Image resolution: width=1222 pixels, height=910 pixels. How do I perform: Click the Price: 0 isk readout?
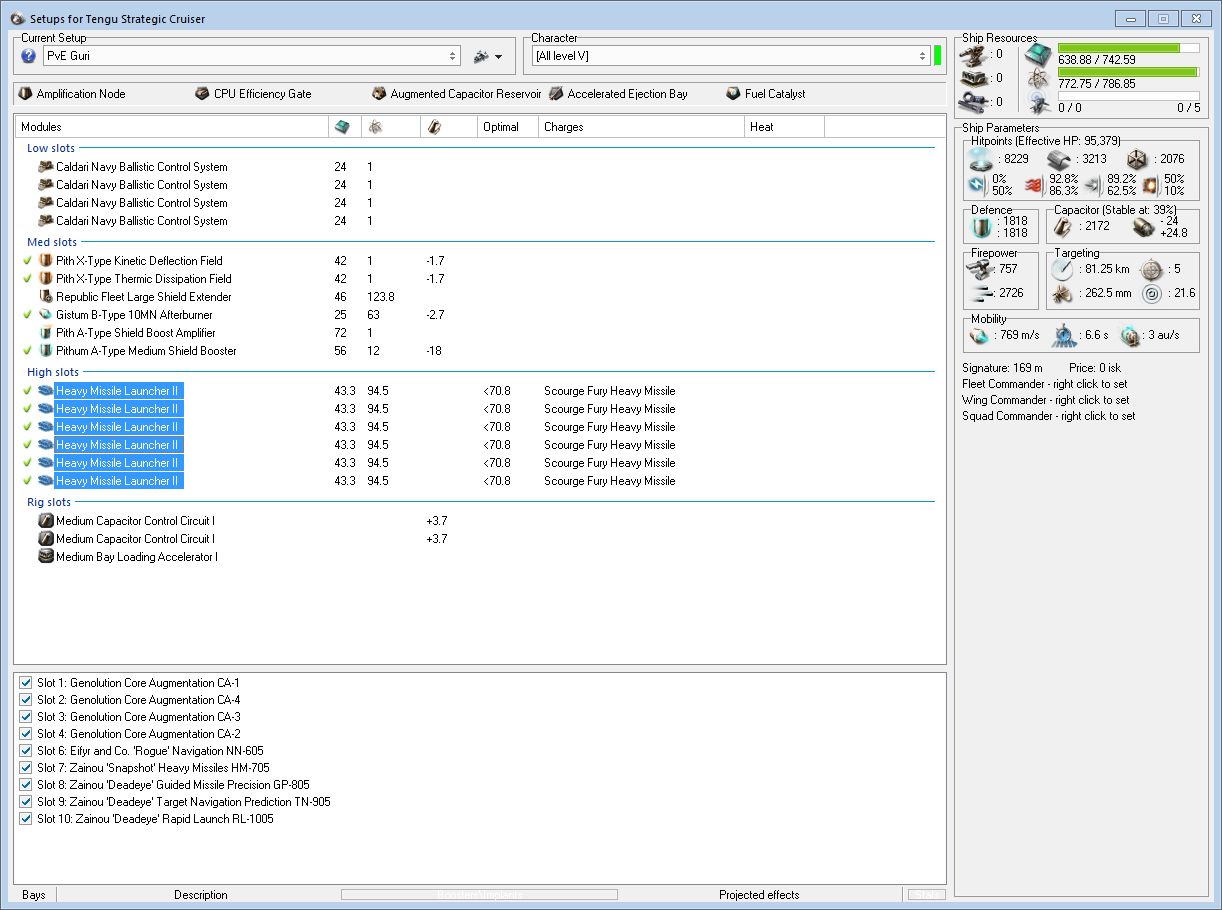pyautogui.click(x=1095, y=368)
